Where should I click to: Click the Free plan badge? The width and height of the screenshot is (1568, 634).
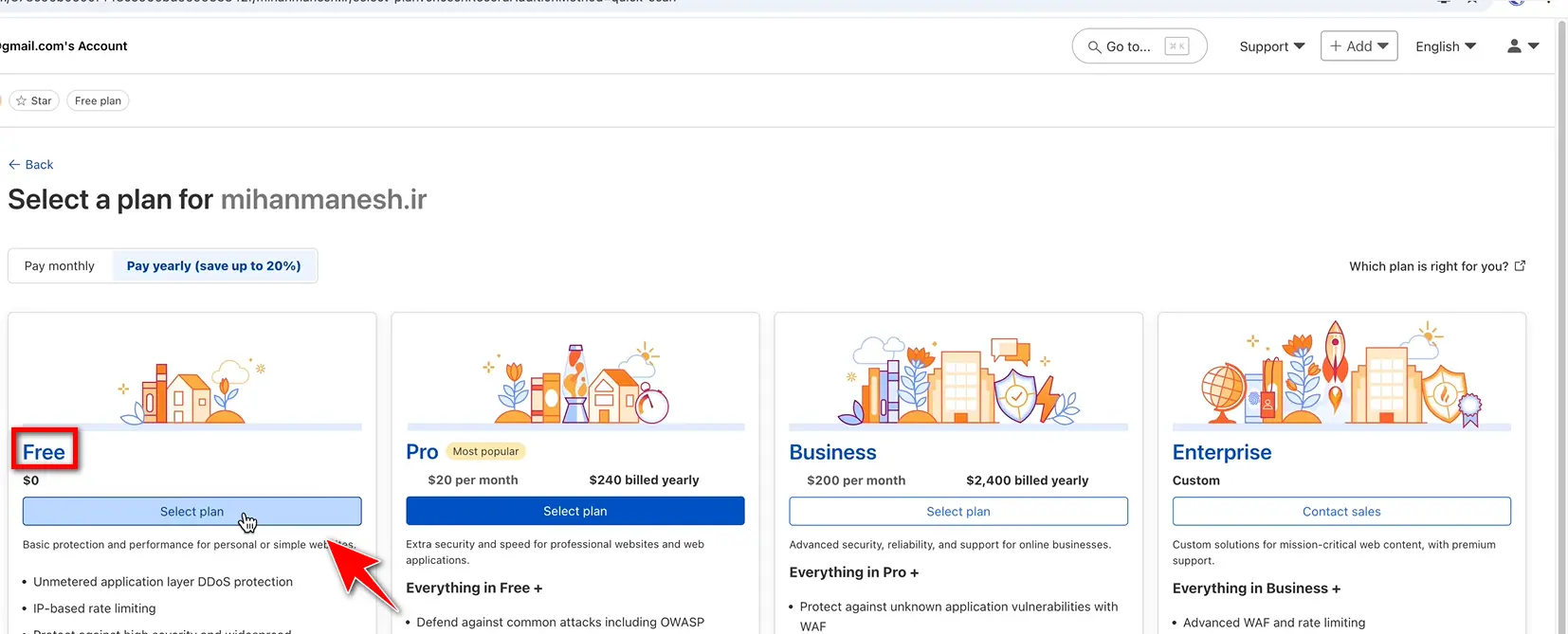[98, 100]
